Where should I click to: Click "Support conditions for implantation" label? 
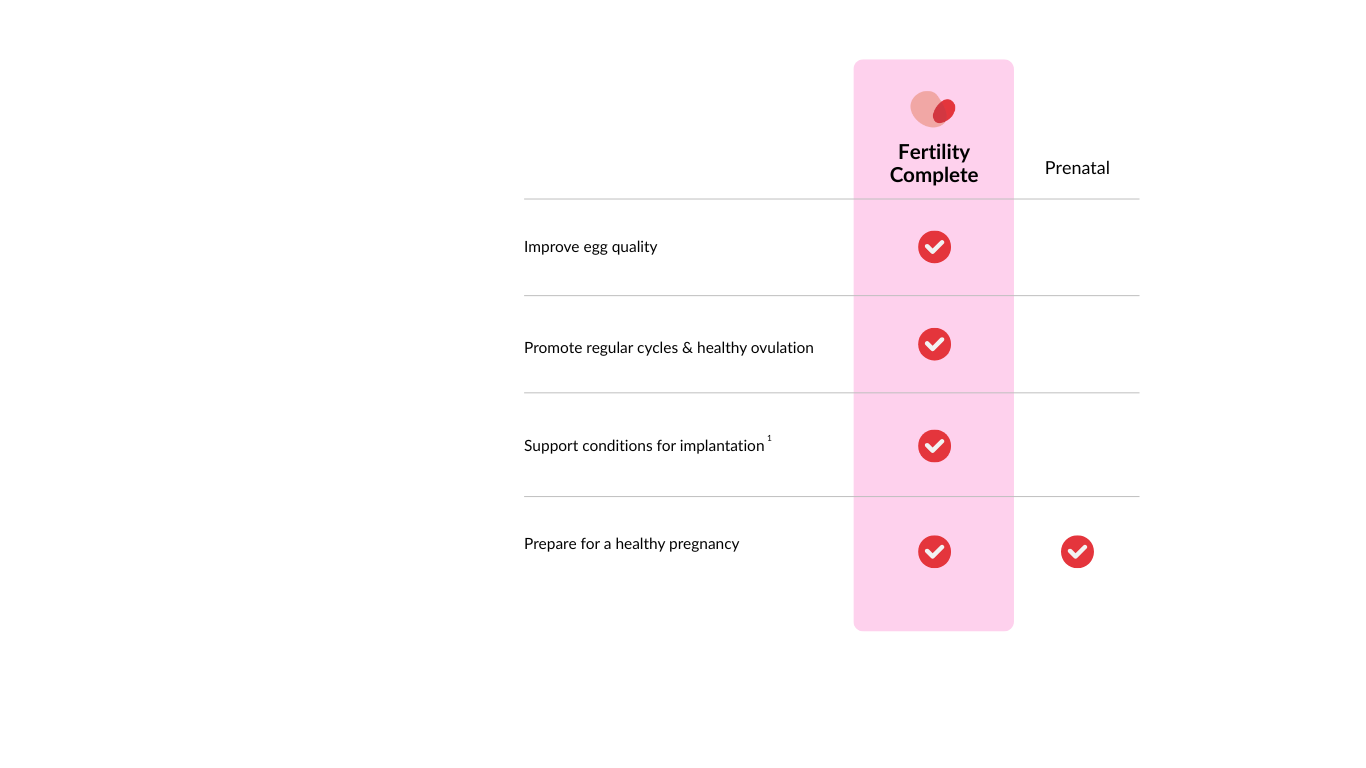[x=643, y=446]
